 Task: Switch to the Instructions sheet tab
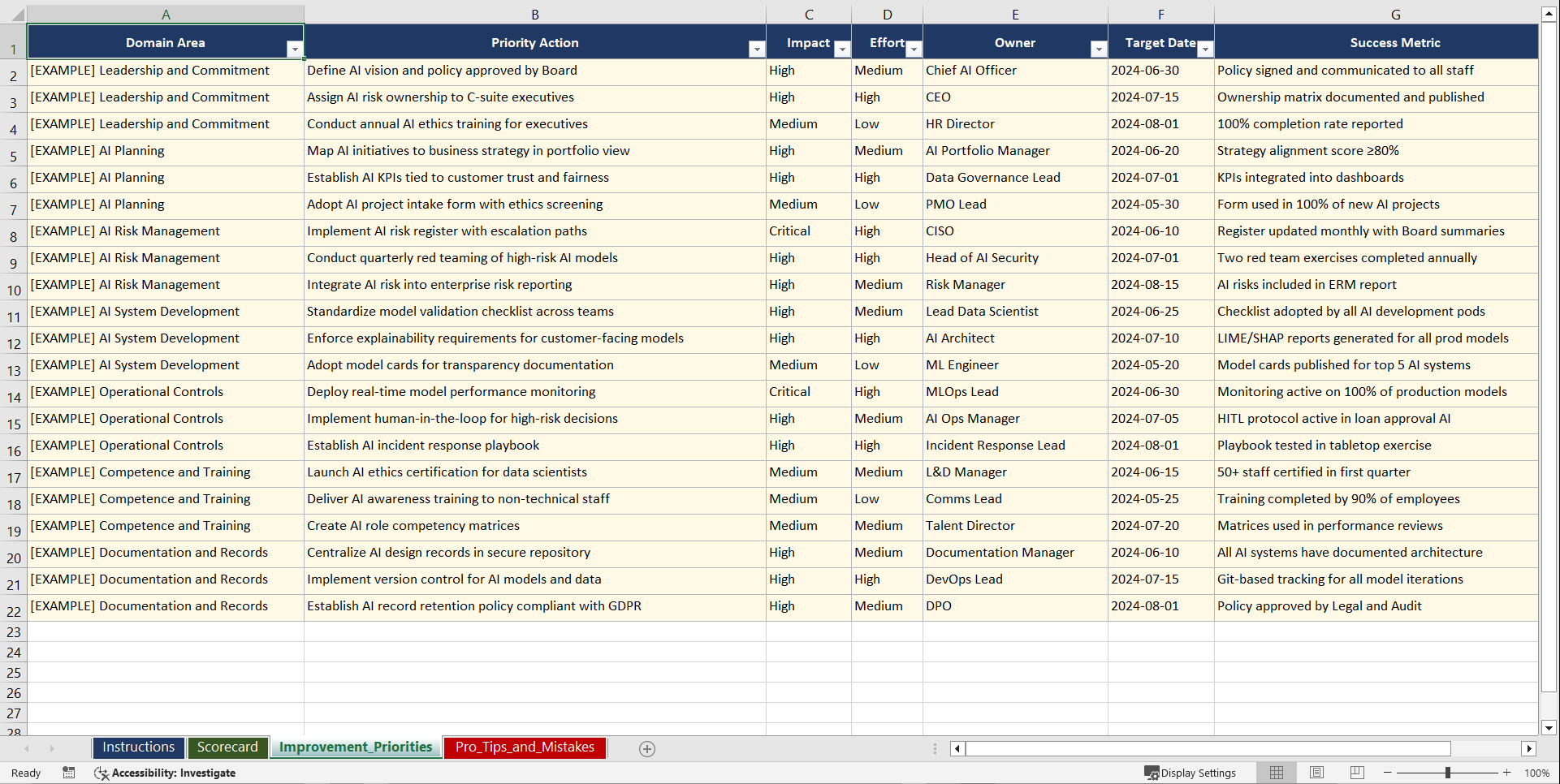pos(138,747)
